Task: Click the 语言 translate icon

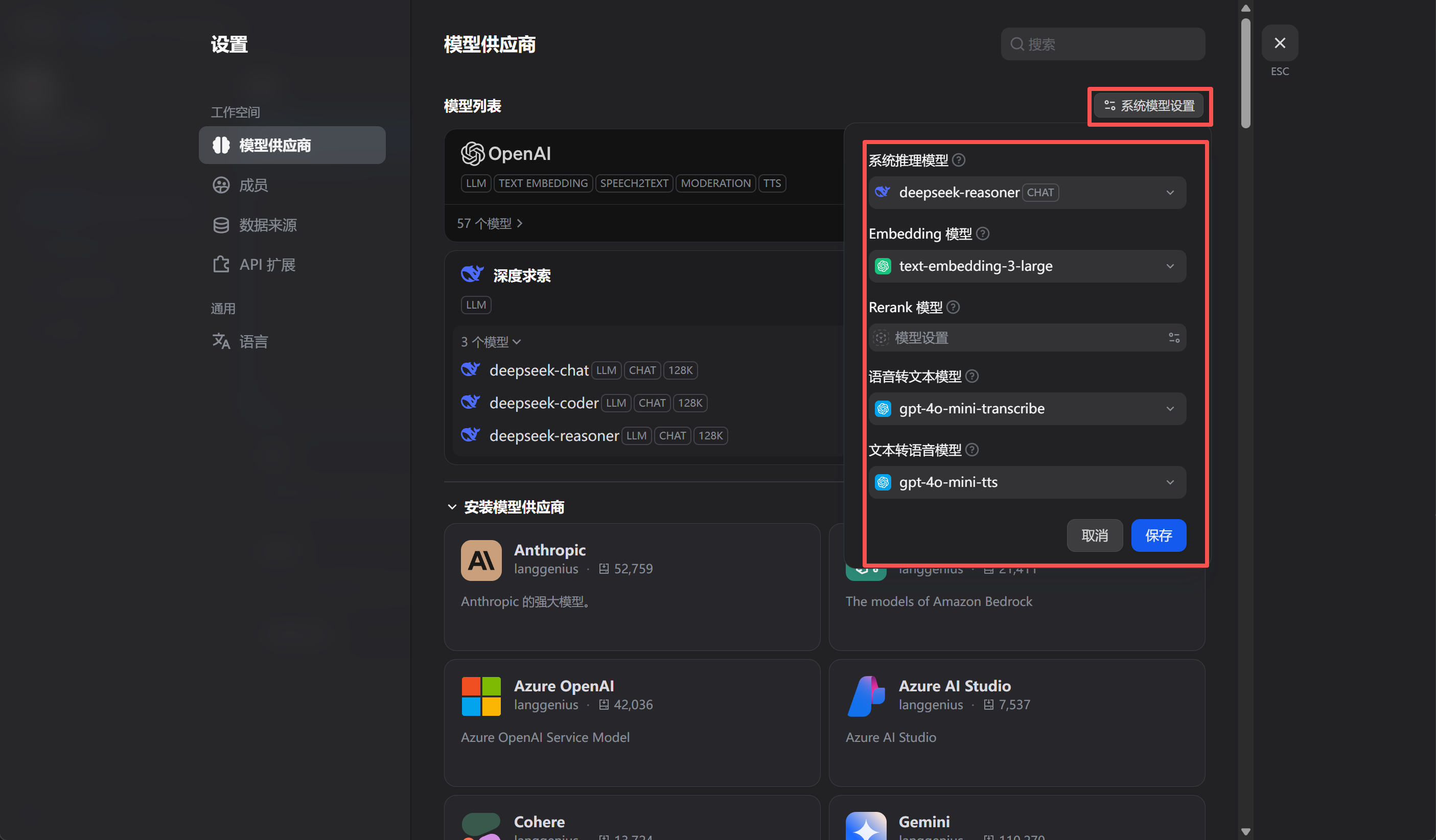Action: tap(221, 341)
